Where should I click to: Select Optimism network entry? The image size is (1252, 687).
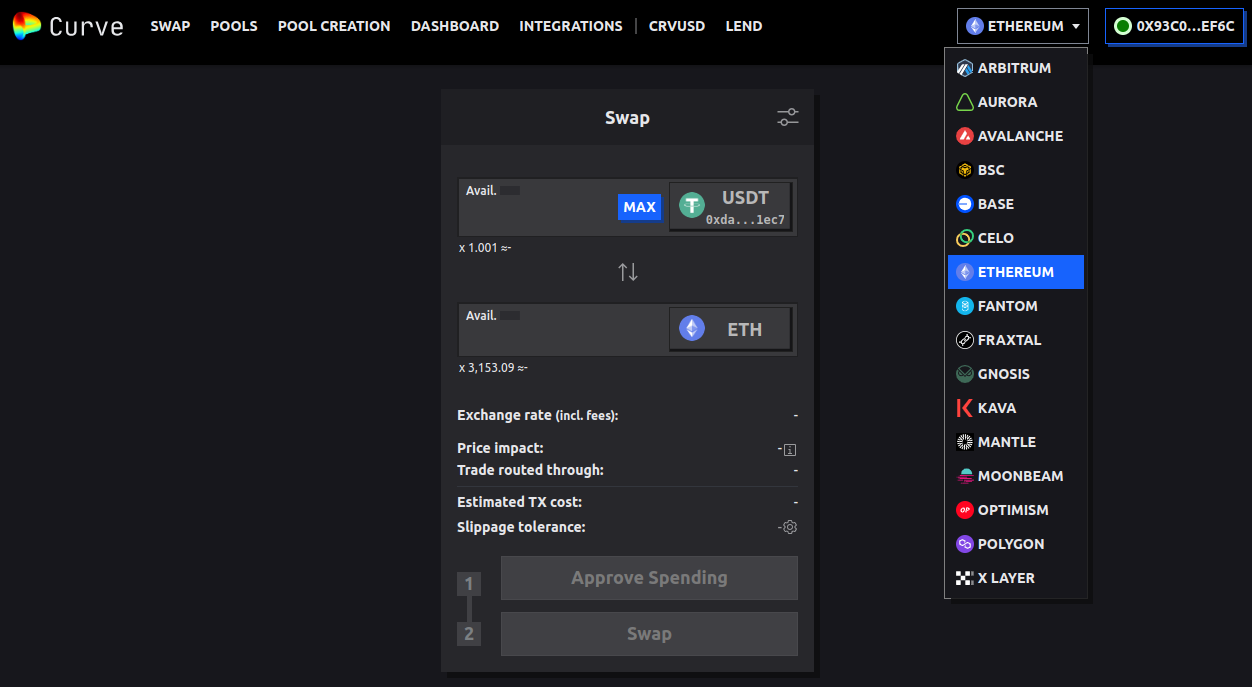pos(1012,510)
